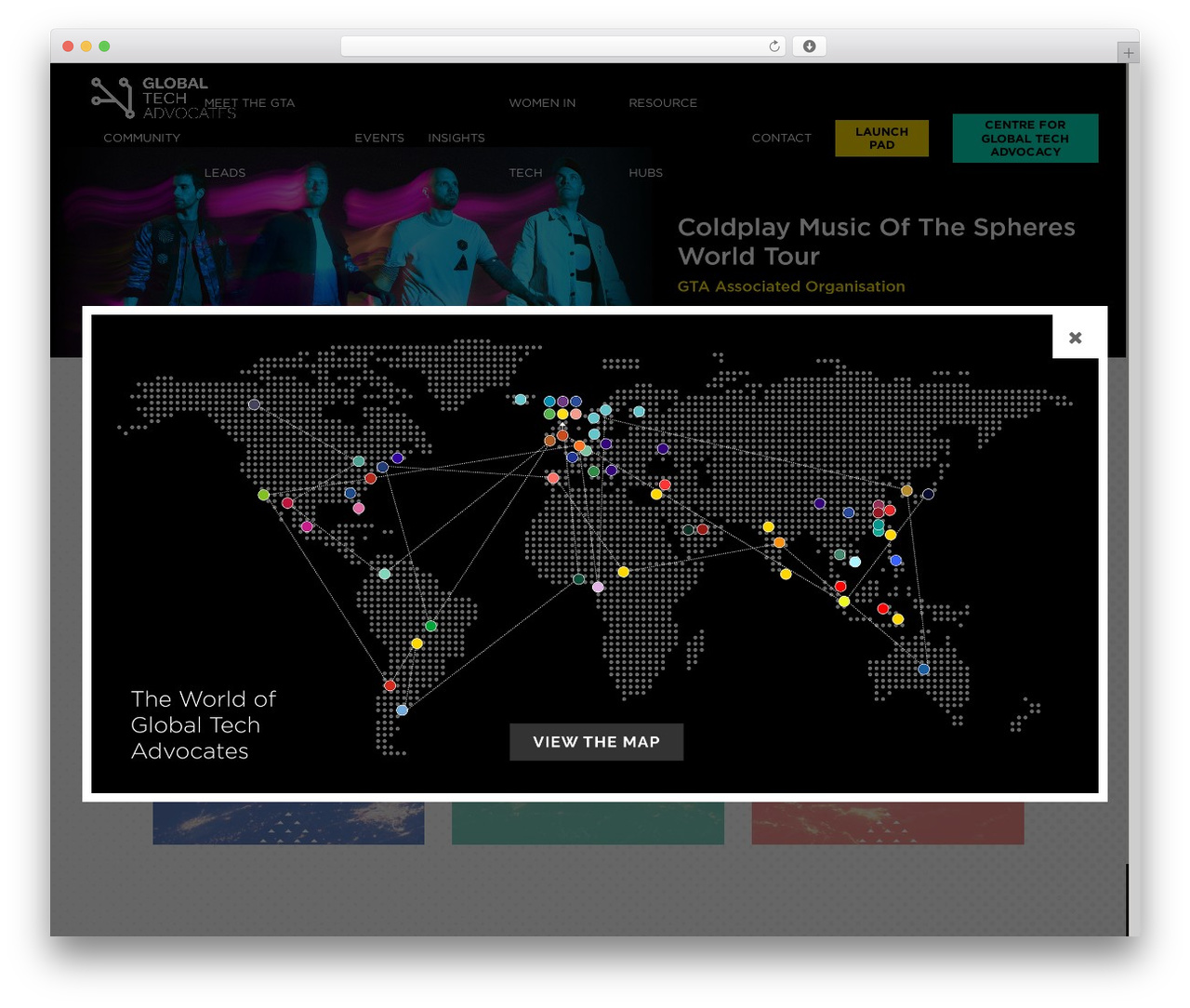
Task: Open a new browser tab with plus
Action: tap(1128, 53)
